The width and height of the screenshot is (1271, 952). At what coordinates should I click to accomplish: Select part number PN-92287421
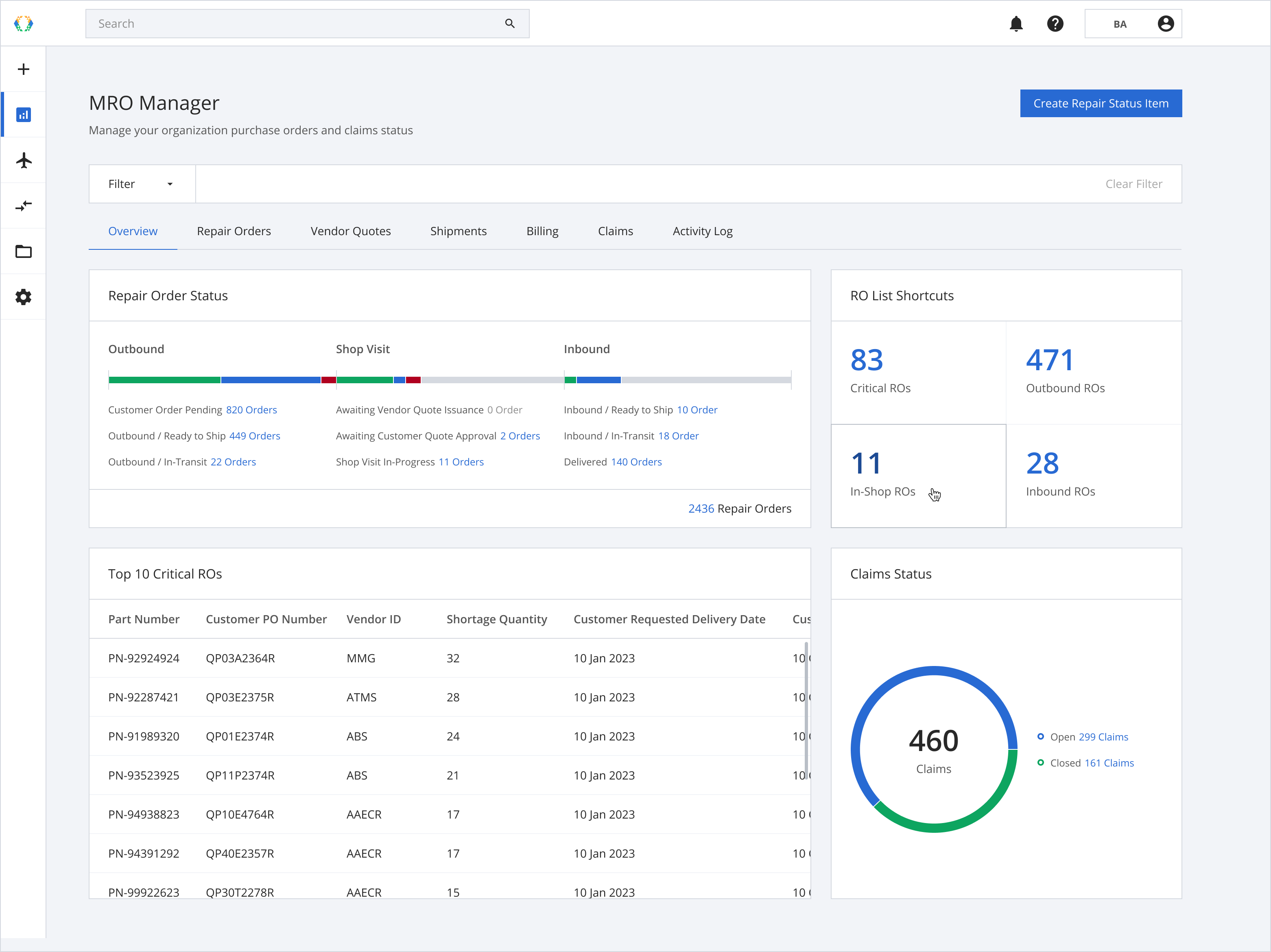click(x=144, y=697)
